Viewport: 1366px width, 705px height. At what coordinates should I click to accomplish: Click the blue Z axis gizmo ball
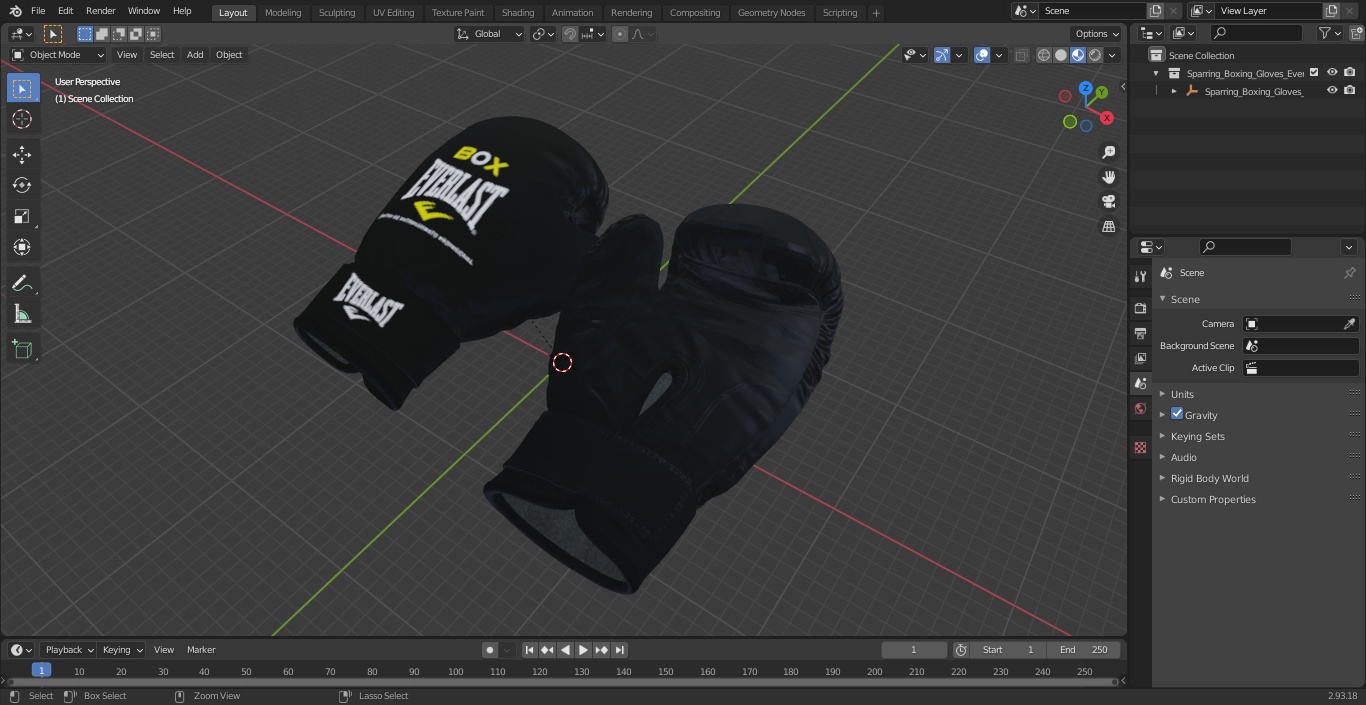[x=1086, y=89]
